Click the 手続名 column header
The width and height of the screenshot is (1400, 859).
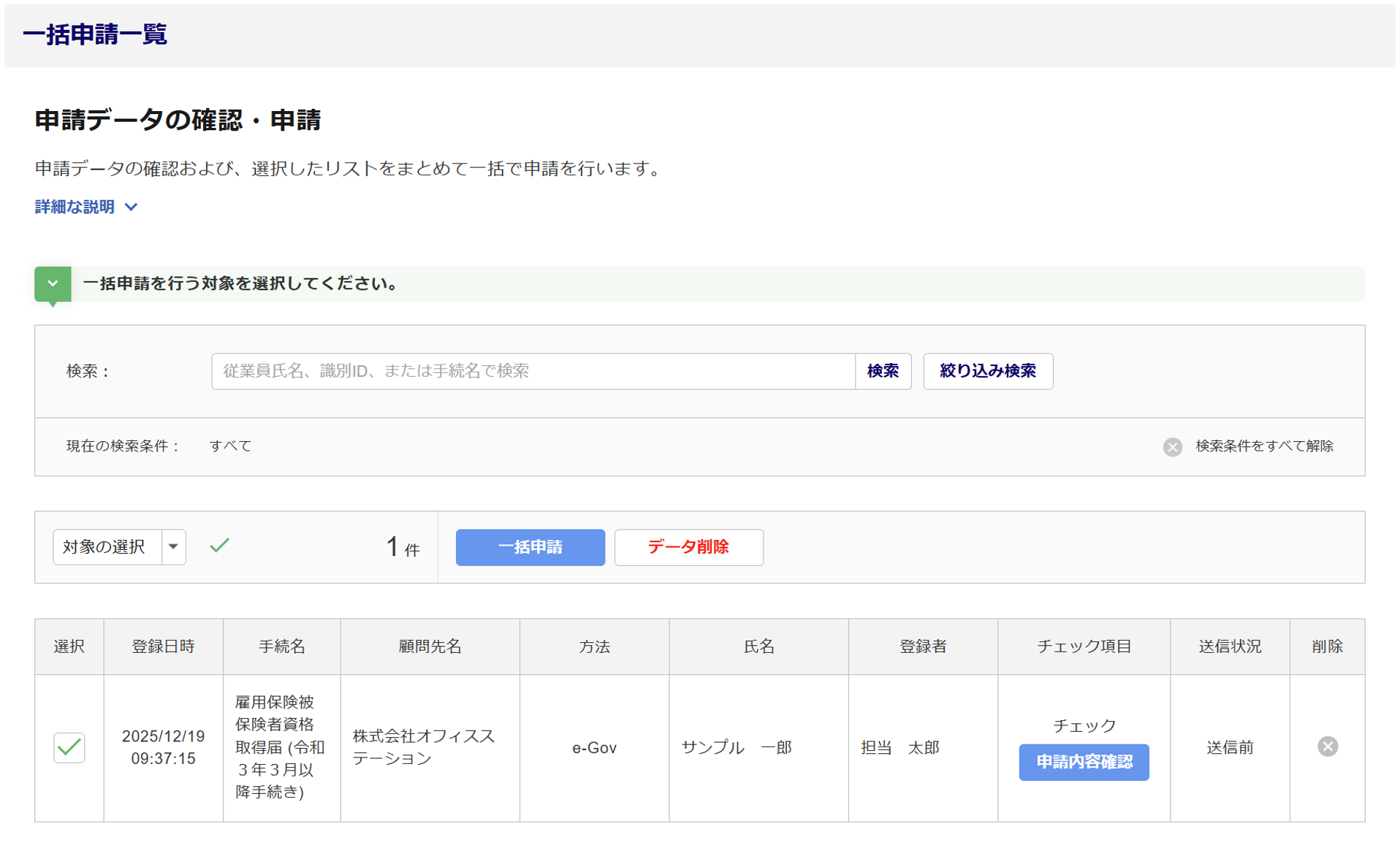(281, 646)
